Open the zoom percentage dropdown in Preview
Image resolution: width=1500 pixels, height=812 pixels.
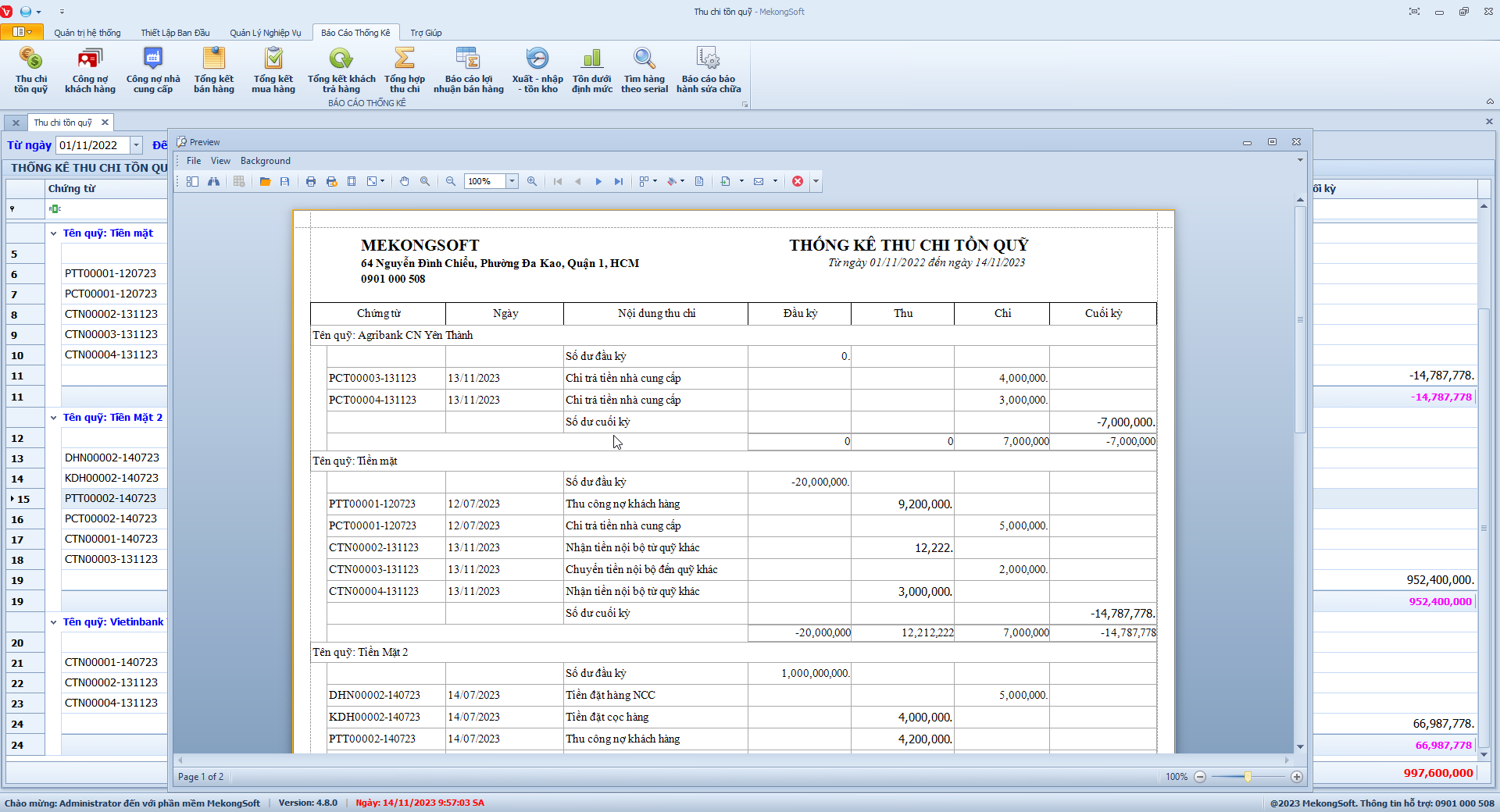pyautogui.click(x=512, y=181)
